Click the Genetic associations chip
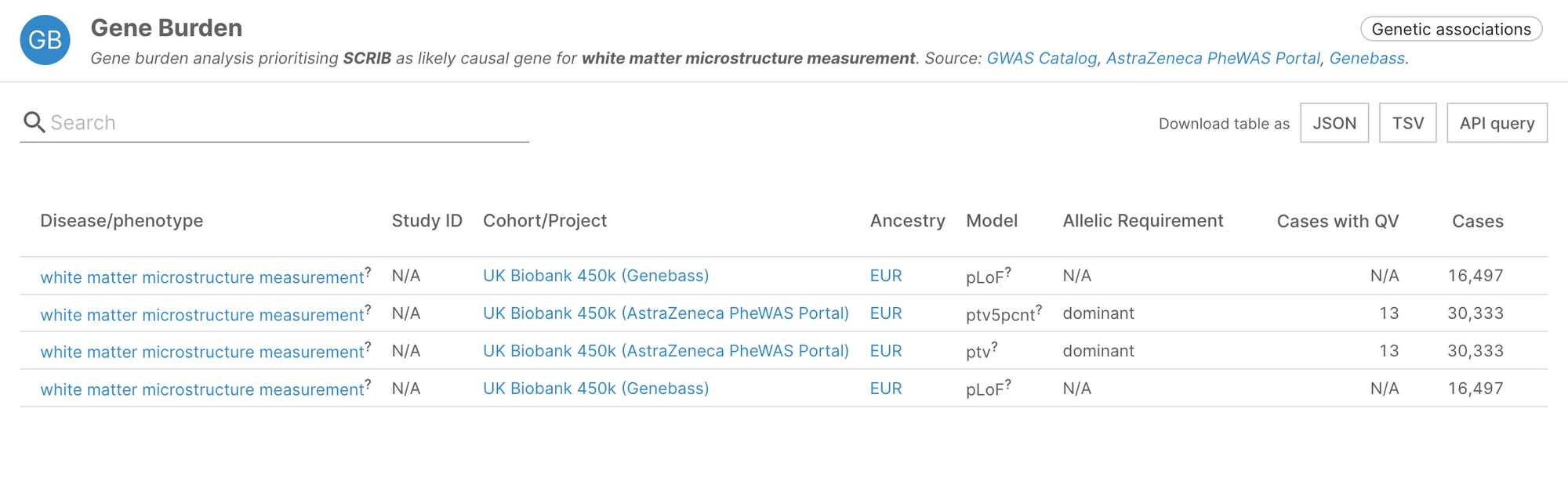 coord(1450,29)
